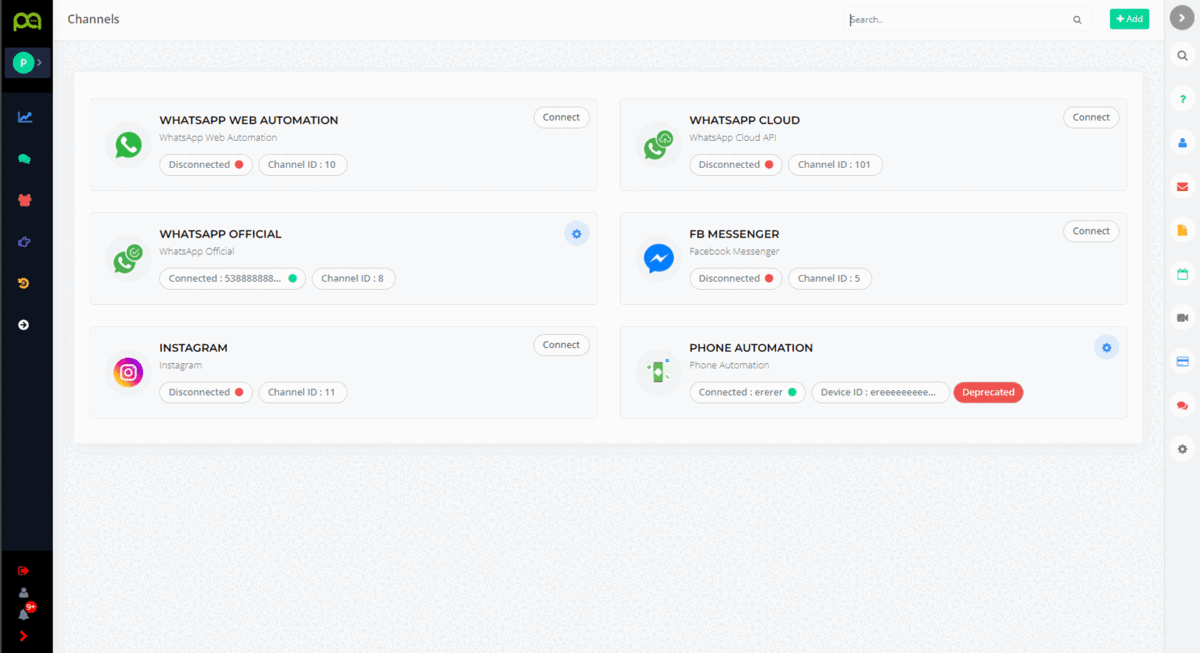The height and width of the screenshot is (653, 1200).
Task: Open the green chat bubbles sidebar icon
Action: tap(25, 159)
